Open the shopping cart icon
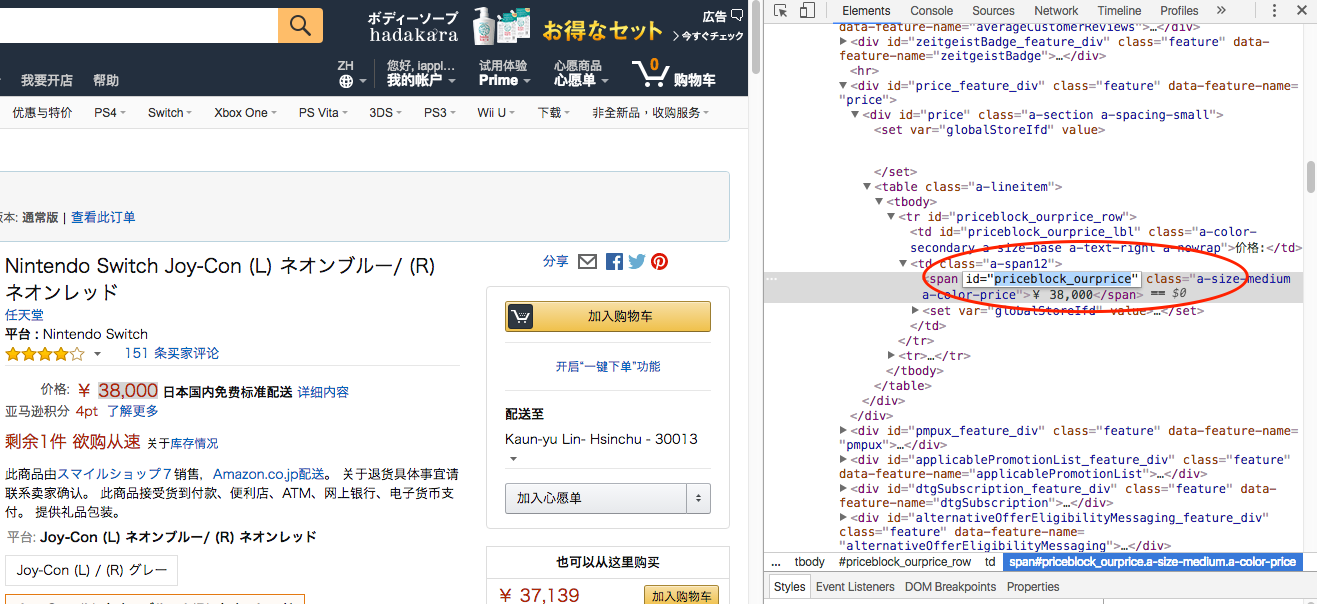Image resolution: width=1317 pixels, height=604 pixels. click(651, 72)
